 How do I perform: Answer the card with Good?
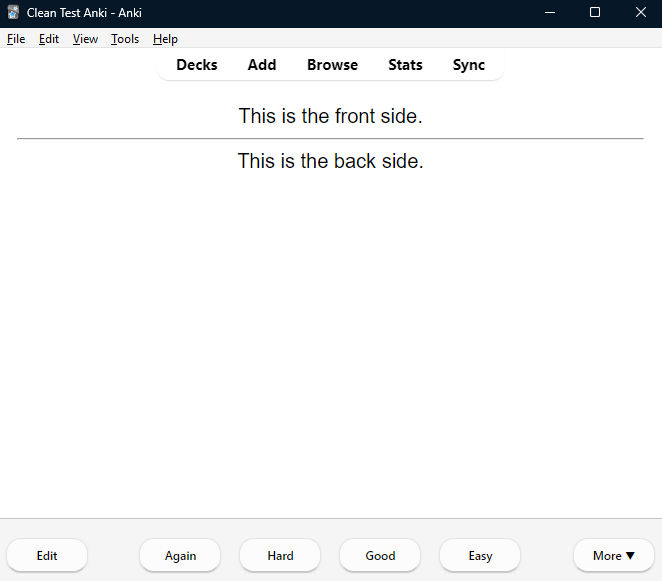tap(380, 556)
